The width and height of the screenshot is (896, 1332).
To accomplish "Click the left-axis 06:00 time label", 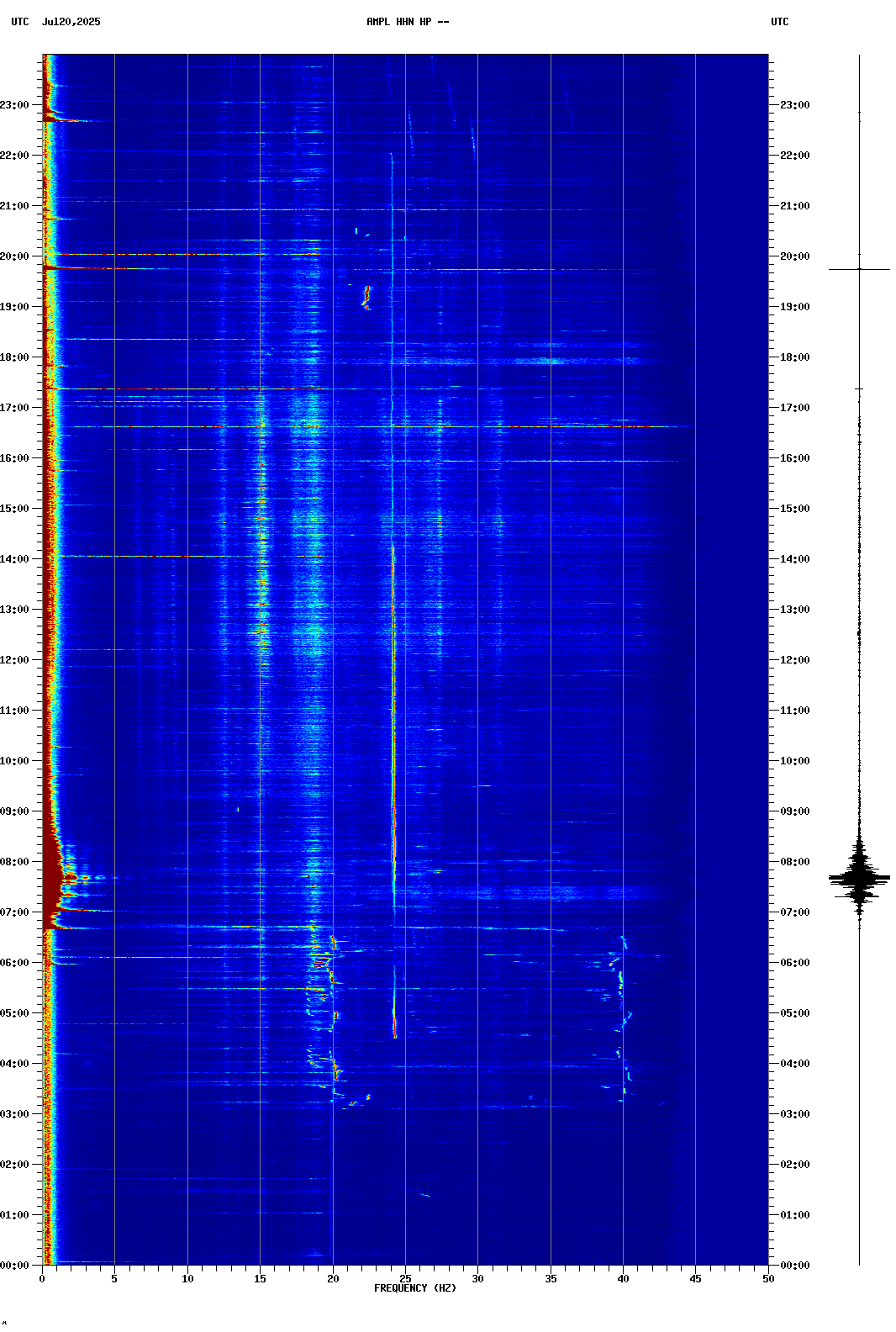I will point(15,963).
